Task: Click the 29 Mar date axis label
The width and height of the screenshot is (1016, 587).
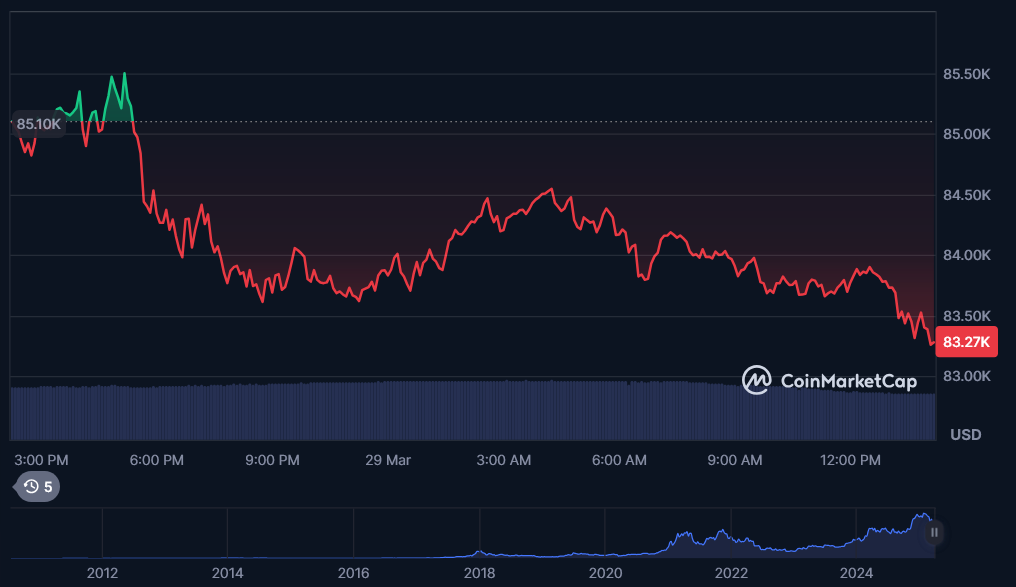Action: 388,460
